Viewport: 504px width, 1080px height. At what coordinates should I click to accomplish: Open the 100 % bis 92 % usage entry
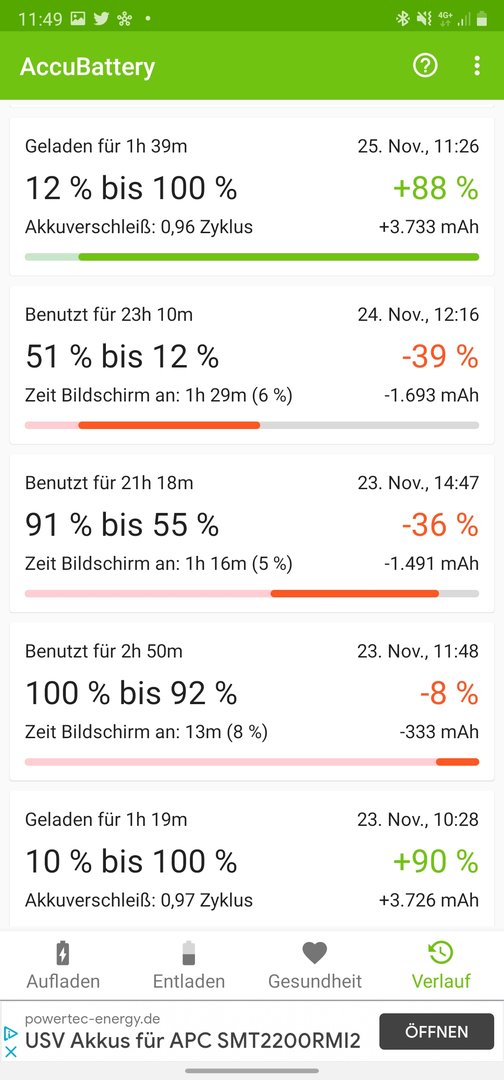pyautogui.click(x=252, y=701)
